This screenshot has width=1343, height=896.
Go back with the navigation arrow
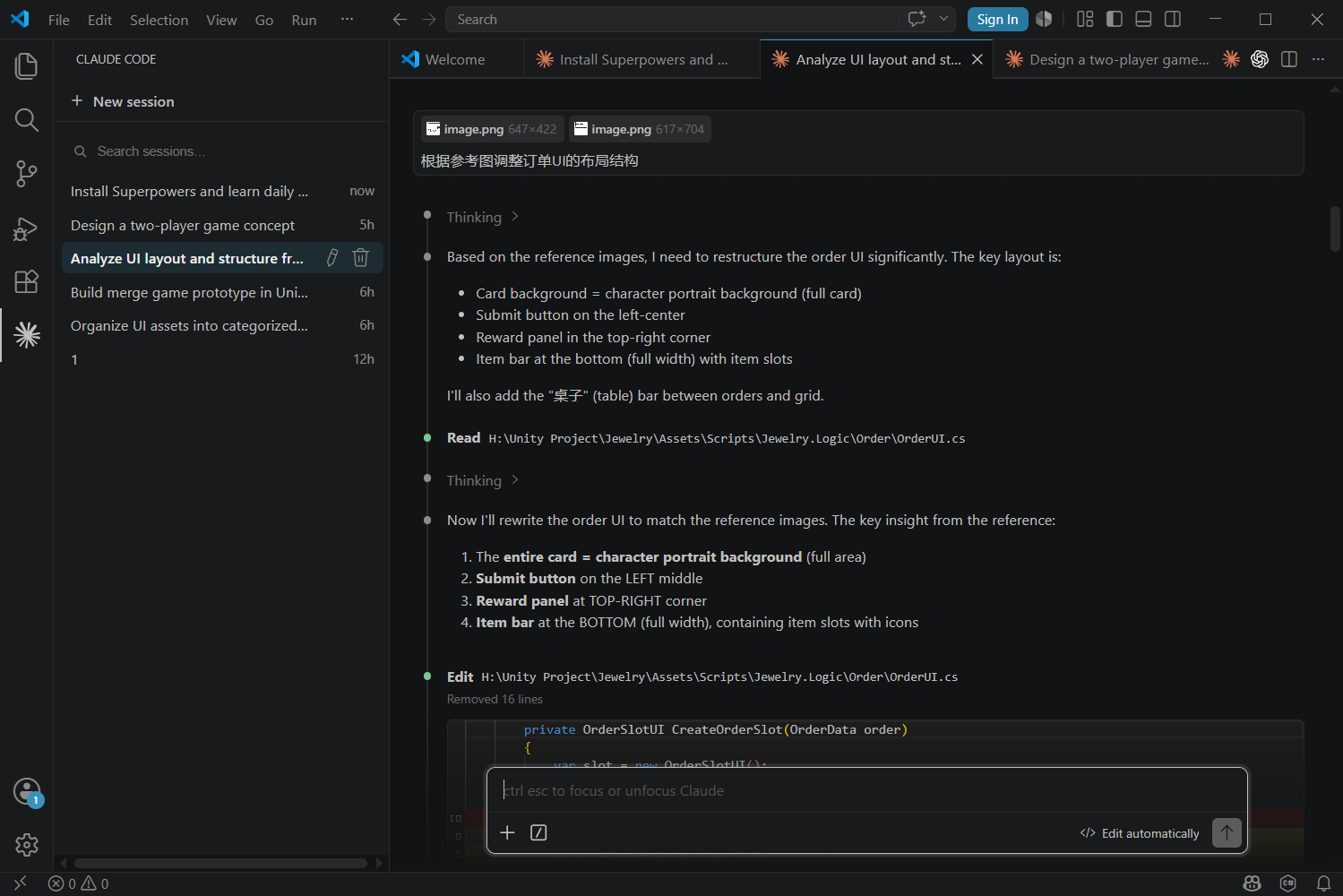click(400, 20)
